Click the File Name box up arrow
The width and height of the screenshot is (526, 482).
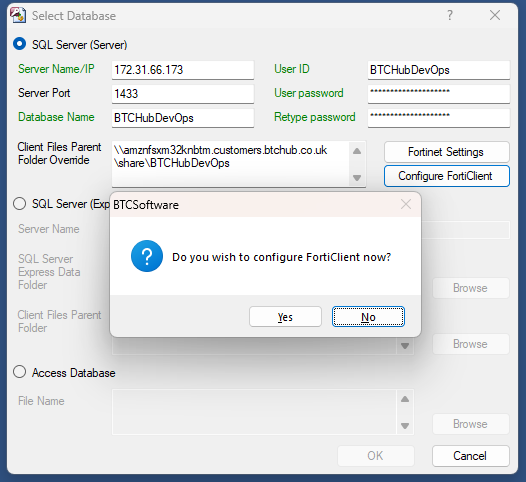tap(405, 399)
